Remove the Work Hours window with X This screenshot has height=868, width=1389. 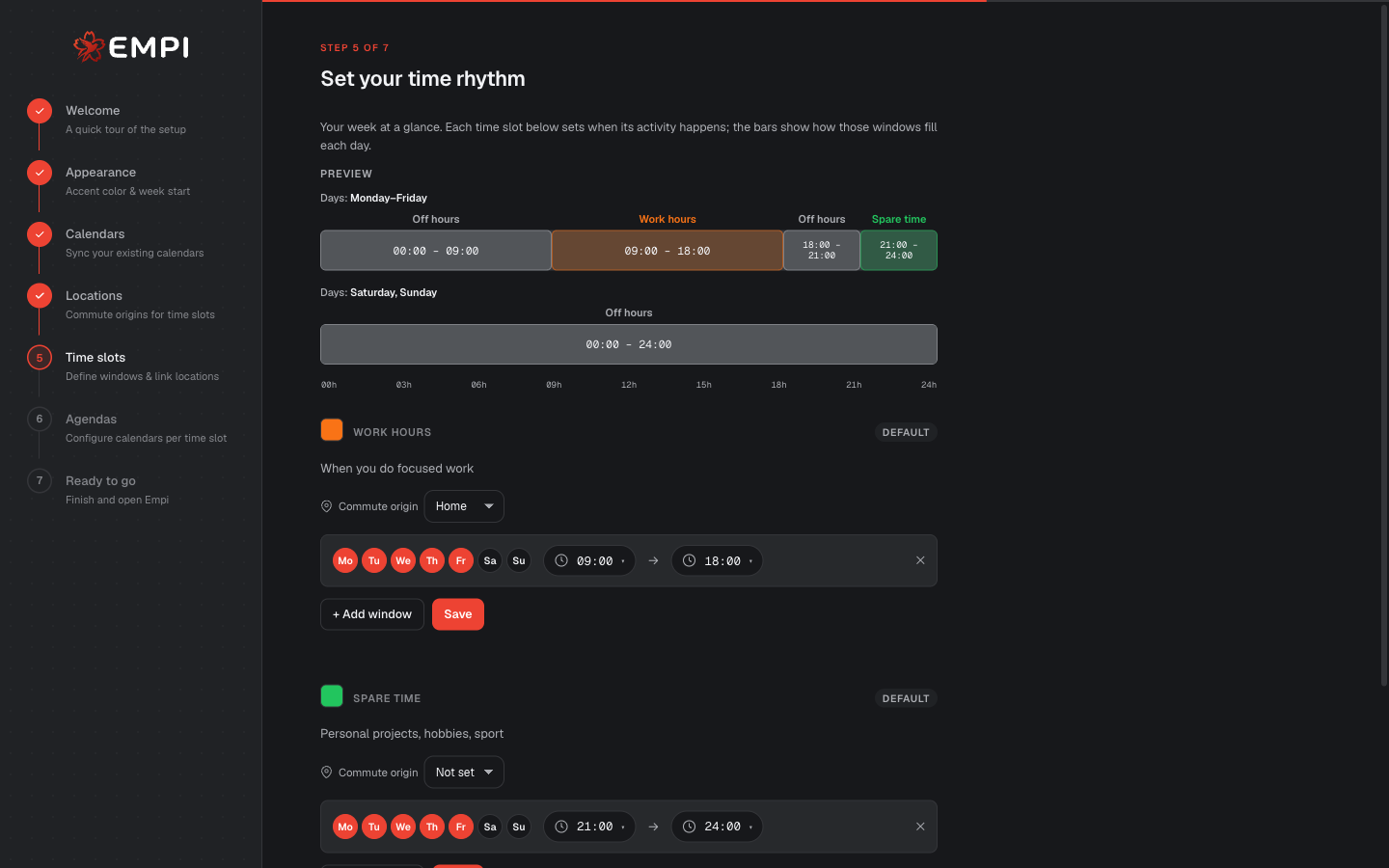[x=920, y=560]
